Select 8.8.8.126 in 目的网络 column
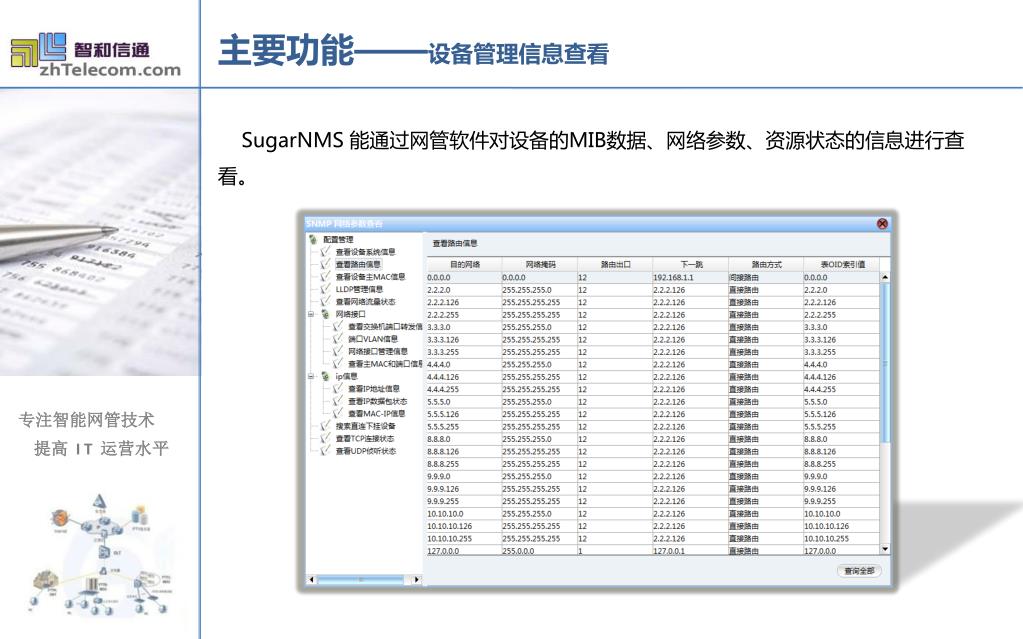The image size is (1023, 639). 465,452
